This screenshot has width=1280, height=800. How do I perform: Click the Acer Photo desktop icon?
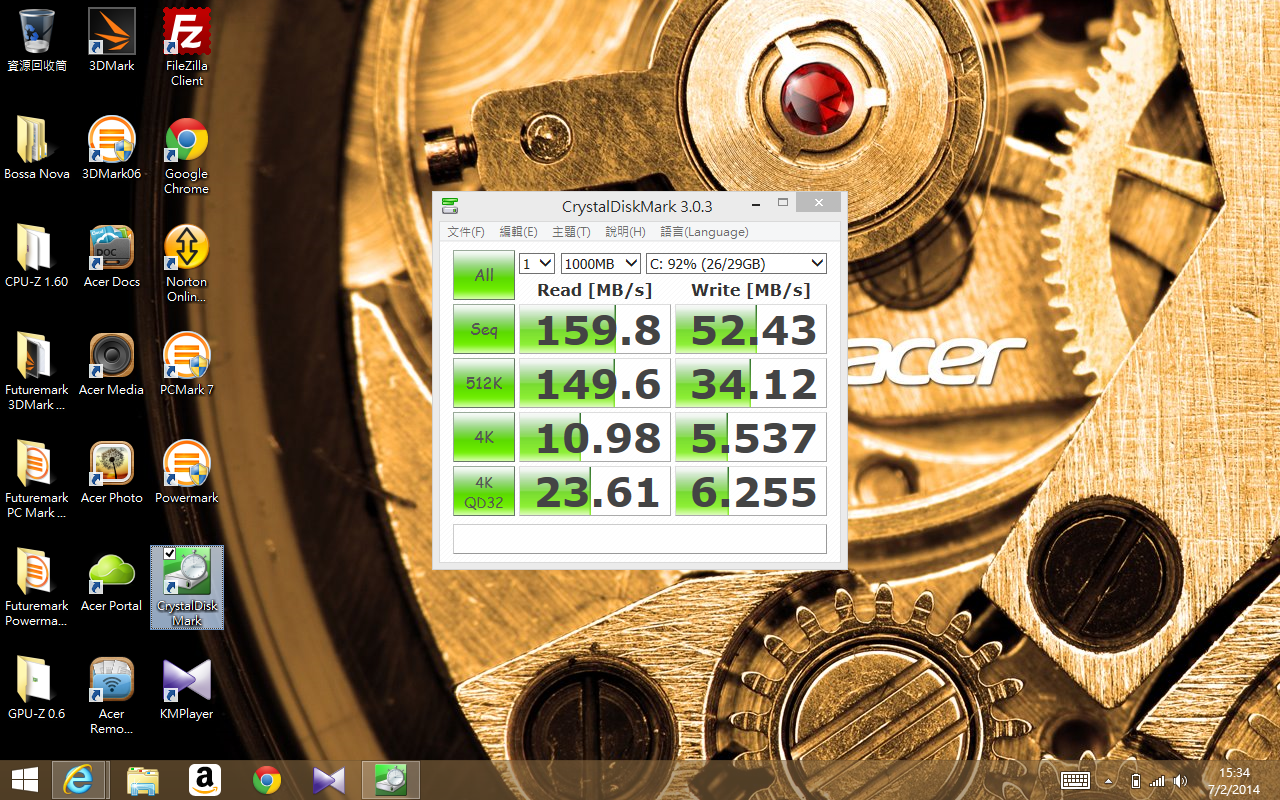pos(112,472)
